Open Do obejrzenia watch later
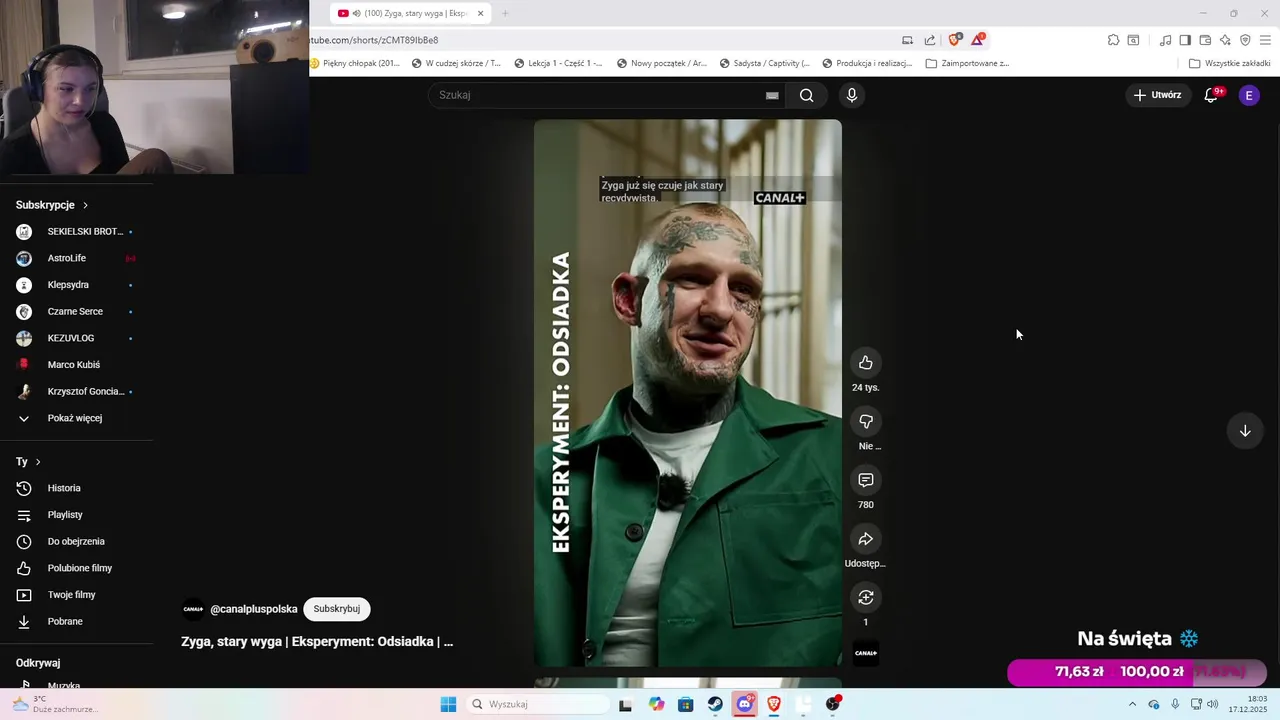 pyautogui.click(x=75, y=542)
